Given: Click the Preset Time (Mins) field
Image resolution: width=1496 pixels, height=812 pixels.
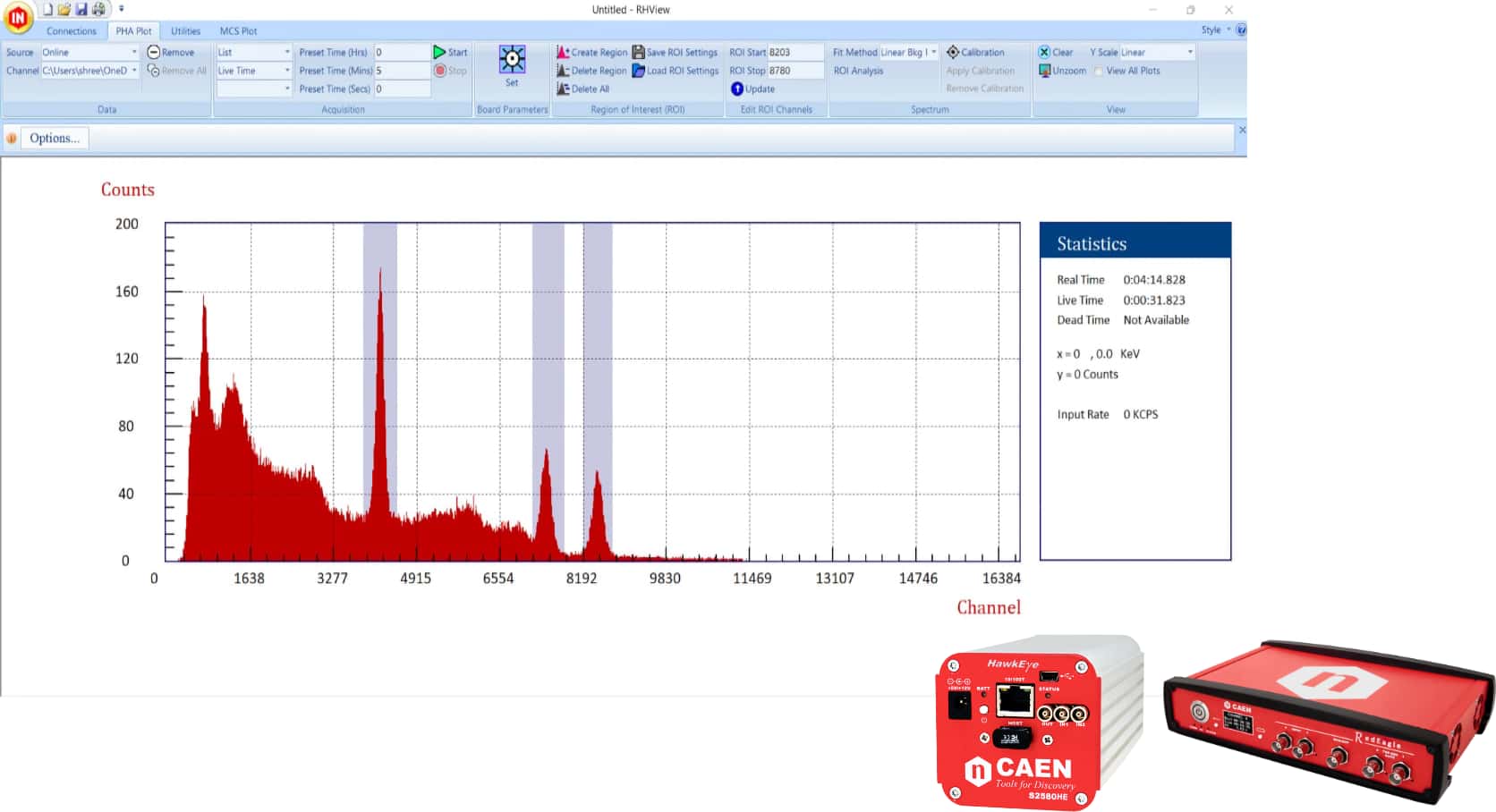Looking at the screenshot, I should pyautogui.click(x=402, y=71).
